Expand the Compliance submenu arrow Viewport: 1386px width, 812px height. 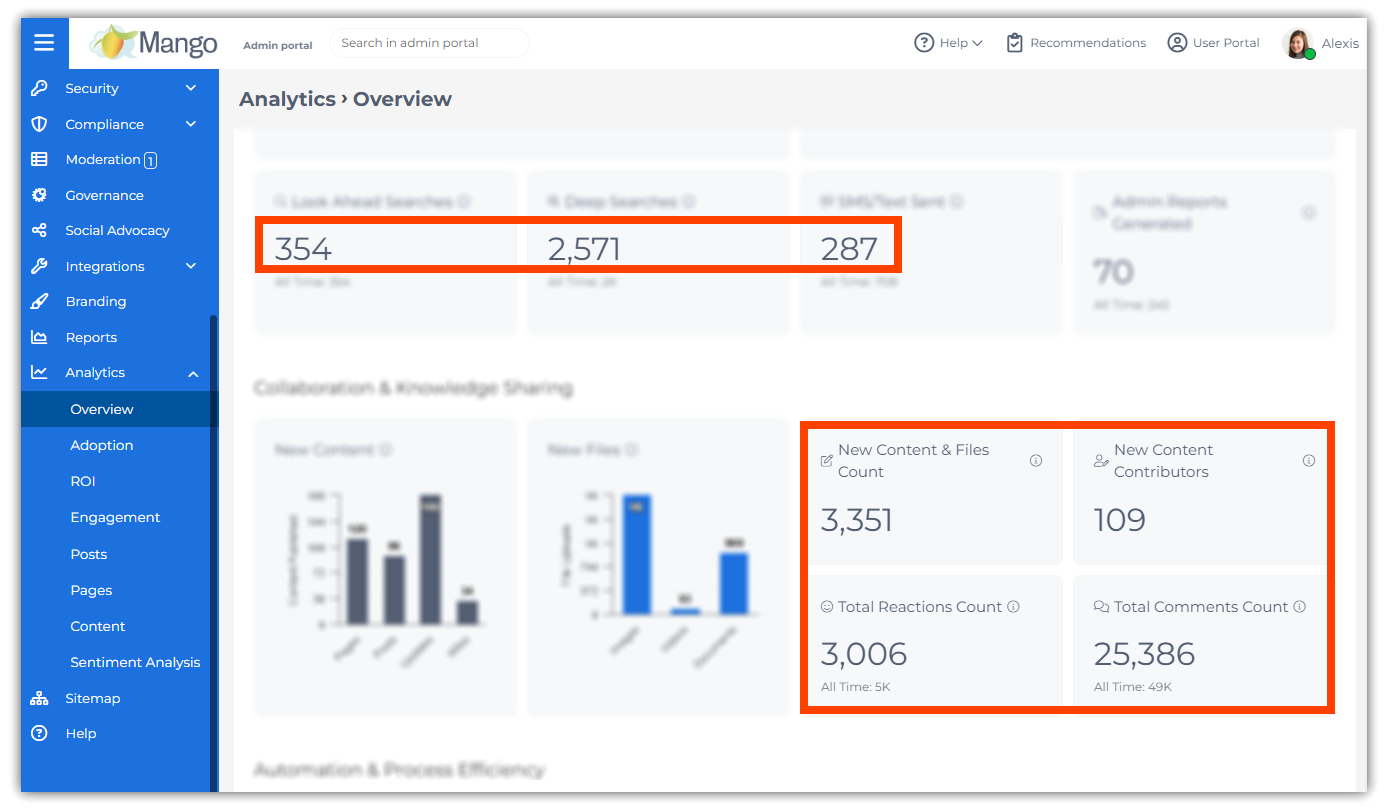tap(191, 124)
